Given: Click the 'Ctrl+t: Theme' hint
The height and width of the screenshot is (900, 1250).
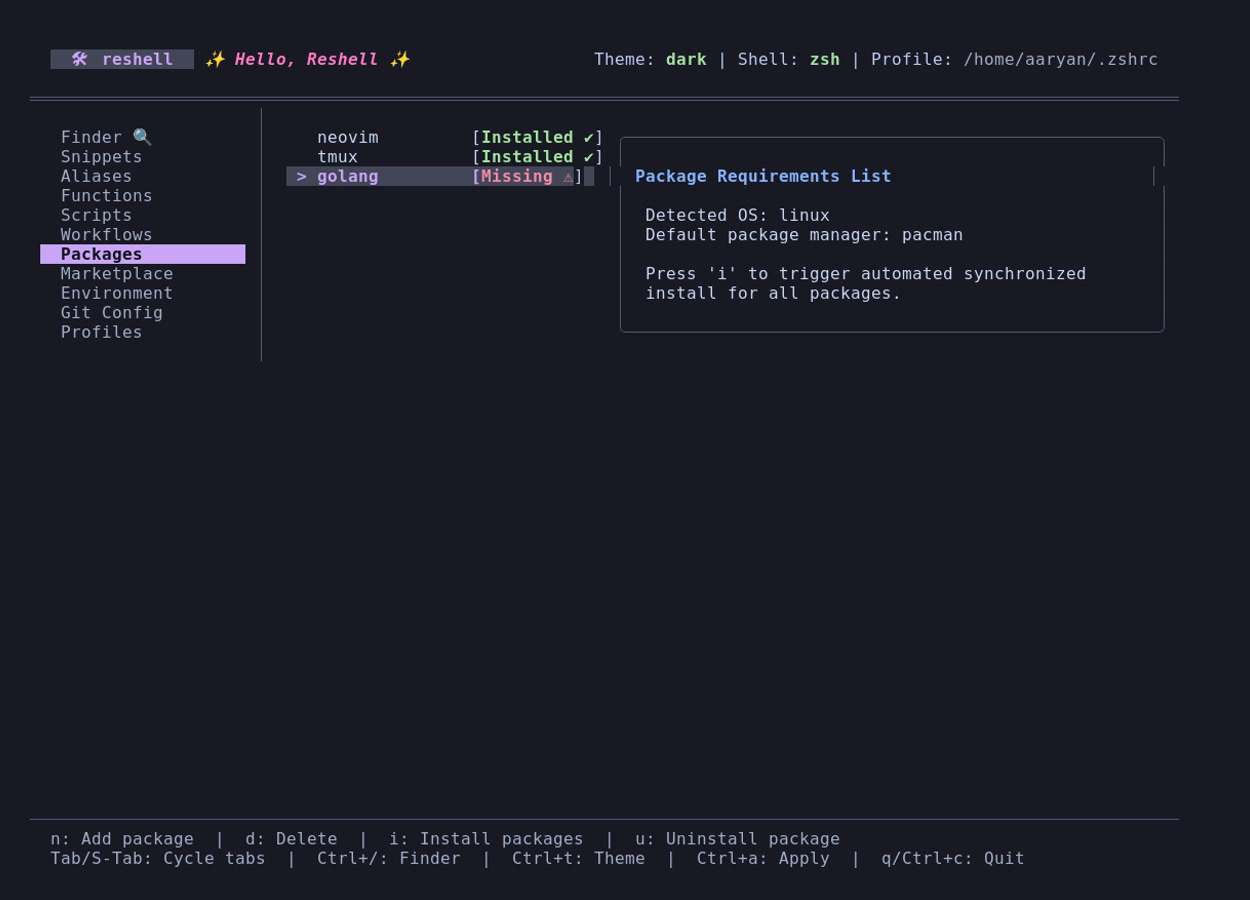Looking at the screenshot, I should tap(578, 858).
